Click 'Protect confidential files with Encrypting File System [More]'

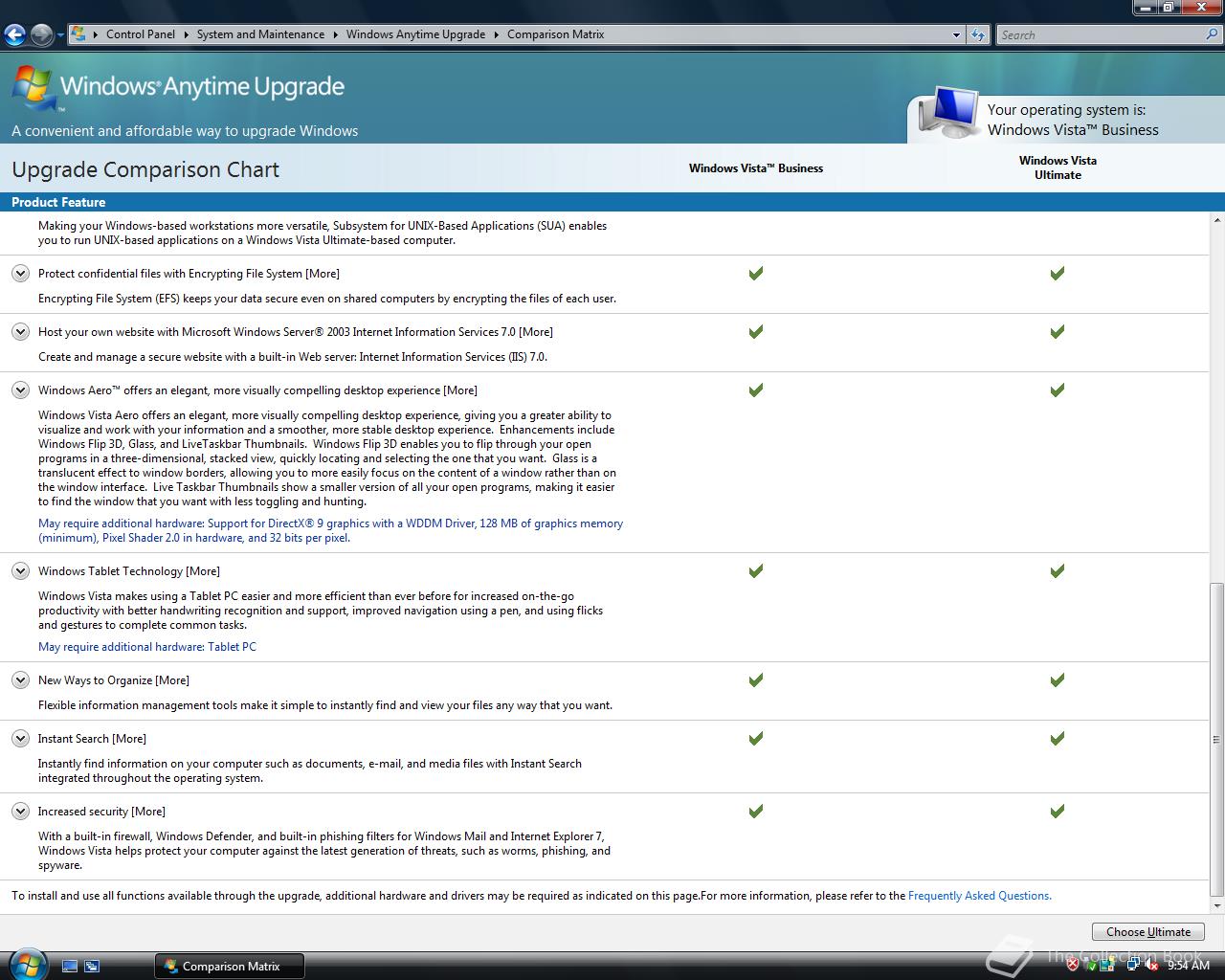(x=189, y=274)
